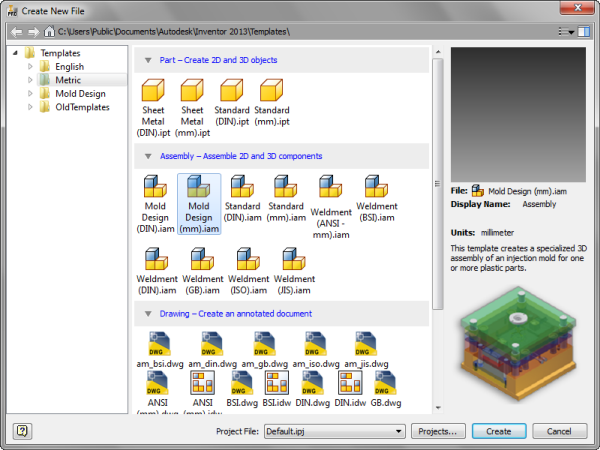Image resolution: width=600 pixels, height=450 pixels.
Task: Click the template list vertical scrollbar thumb
Action: pos(438,184)
